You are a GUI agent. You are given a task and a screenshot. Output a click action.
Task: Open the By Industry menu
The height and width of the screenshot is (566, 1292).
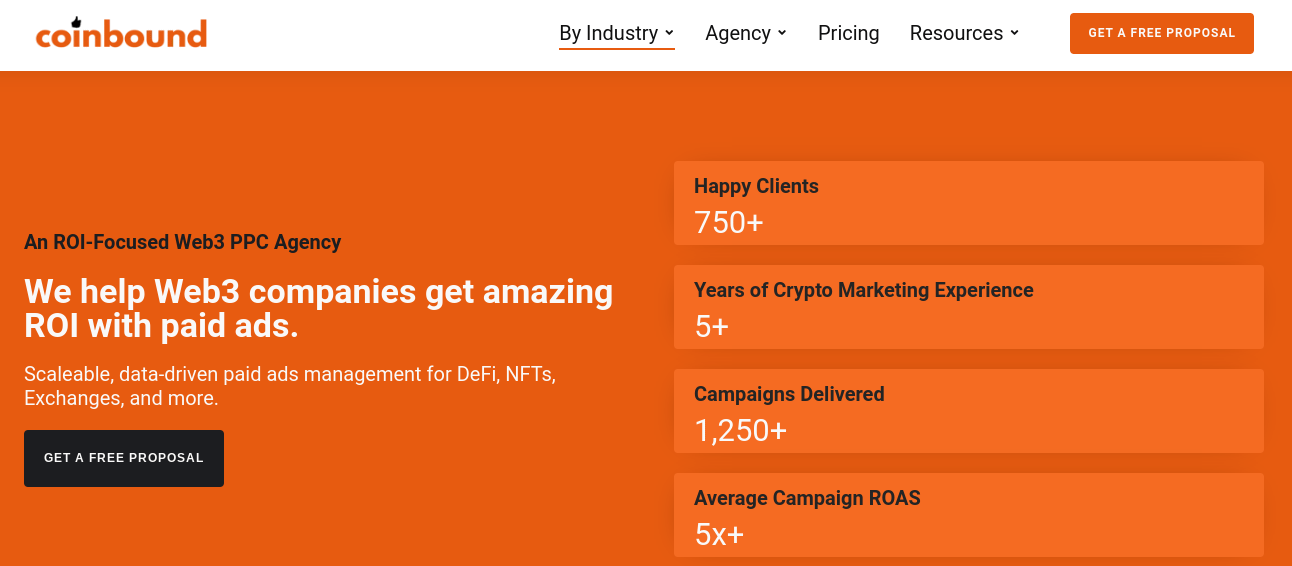click(x=608, y=33)
